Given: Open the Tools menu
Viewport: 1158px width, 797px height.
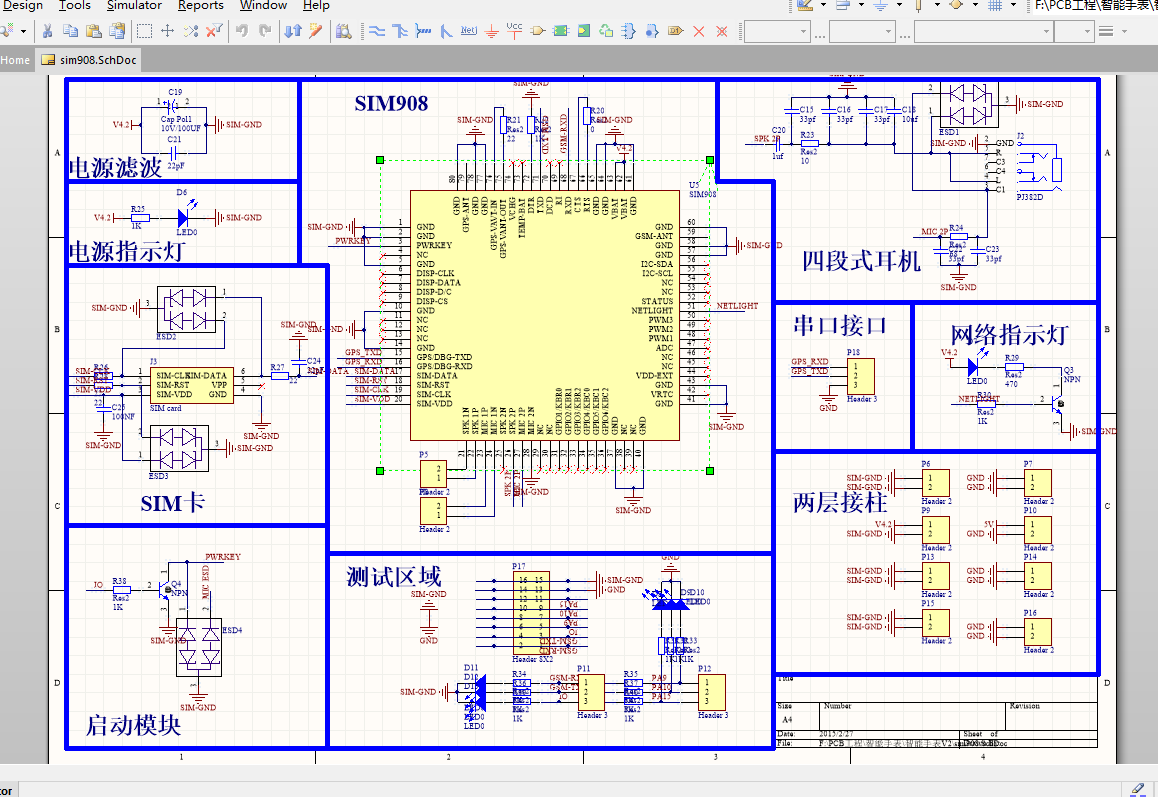Looking at the screenshot, I should (75, 5).
